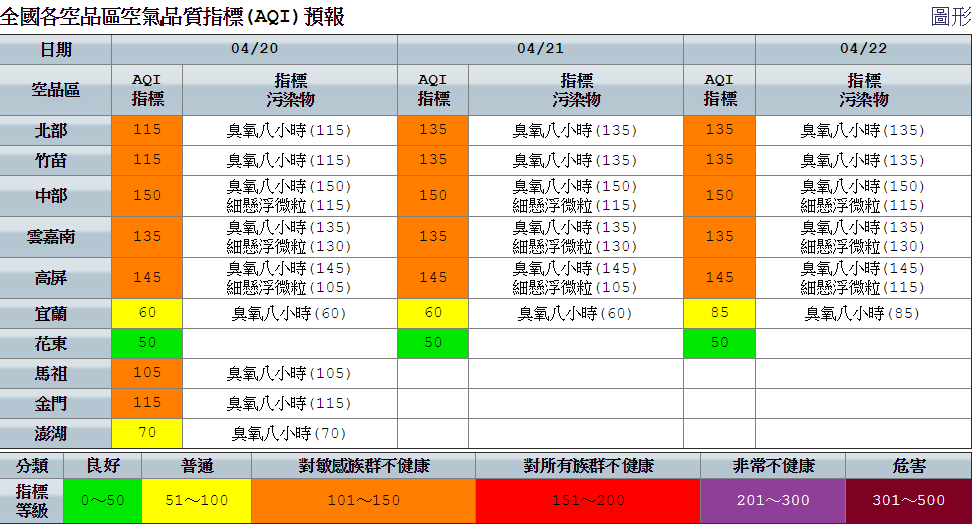Click 澎湖 pollutant 臭氧八小時(70) cell
The width and height of the screenshot is (974, 527).
(x=289, y=433)
